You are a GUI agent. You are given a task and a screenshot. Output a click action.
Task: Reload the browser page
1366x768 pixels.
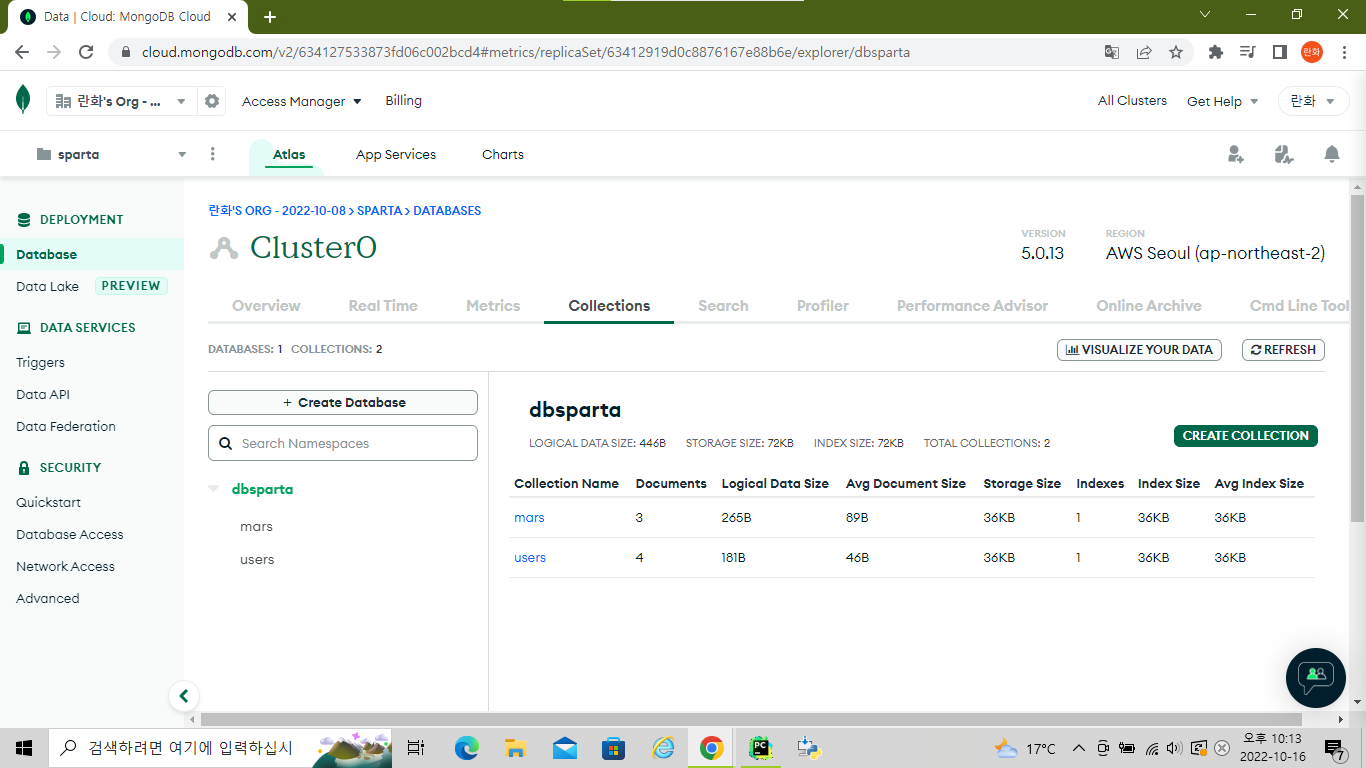tap(86, 52)
